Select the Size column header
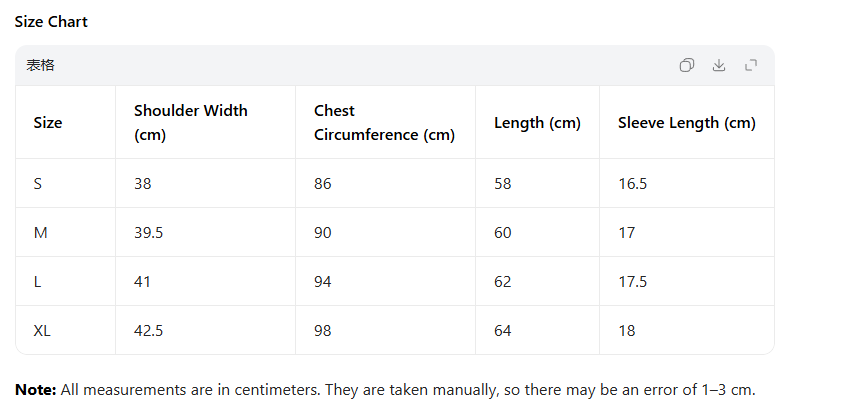The width and height of the screenshot is (841, 418). point(48,123)
